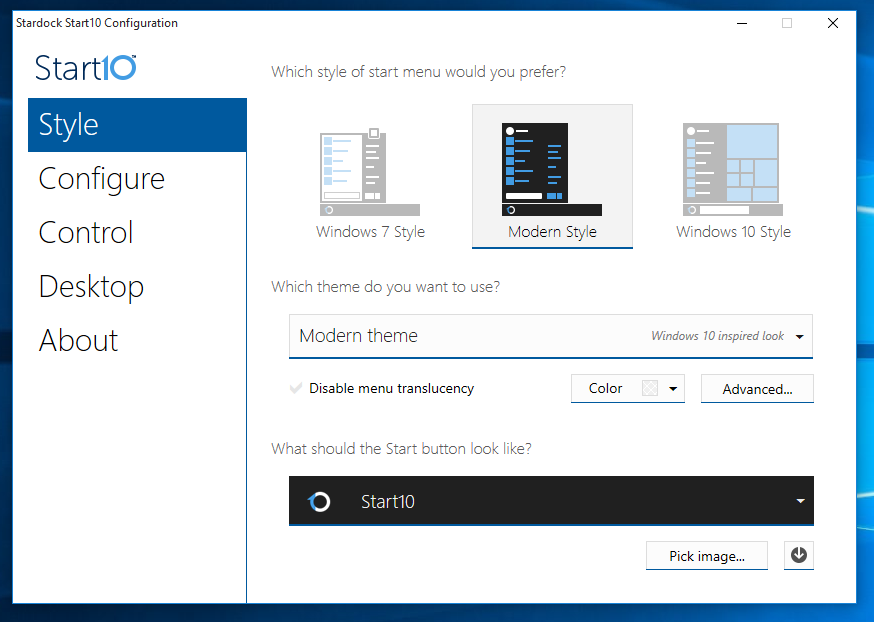Select the Modern Style start menu option
The width and height of the screenshot is (874, 622).
[552, 176]
